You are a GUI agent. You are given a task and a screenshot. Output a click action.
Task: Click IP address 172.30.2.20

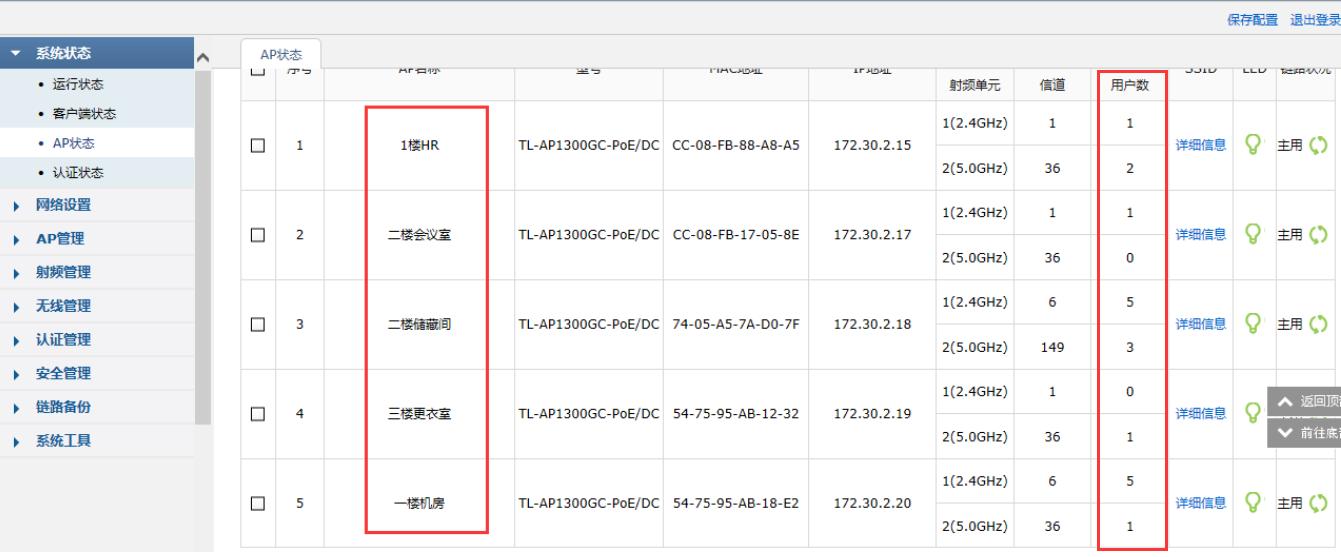pyautogui.click(x=872, y=503)
